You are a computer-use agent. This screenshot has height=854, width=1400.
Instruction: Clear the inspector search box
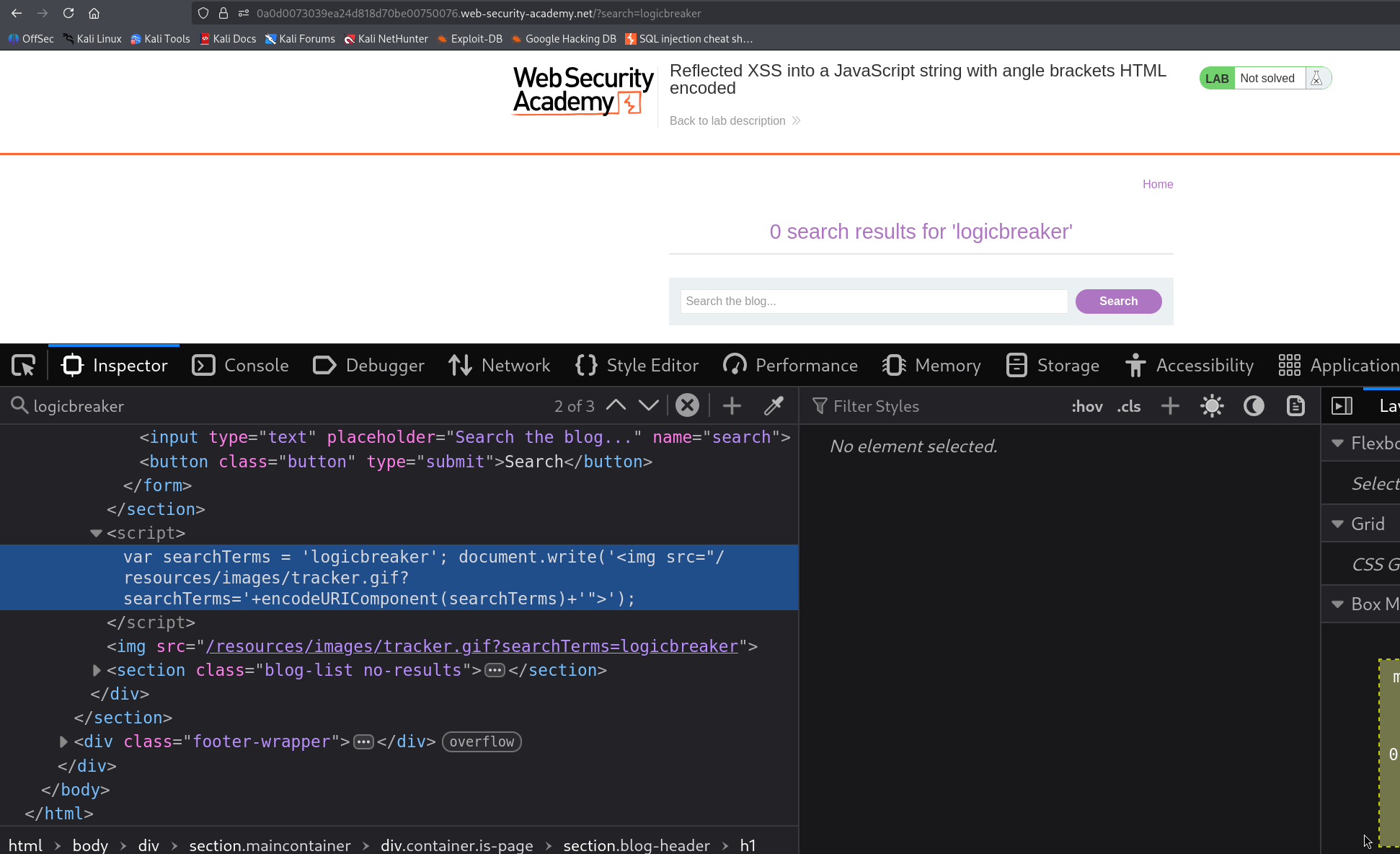(687, 405)
